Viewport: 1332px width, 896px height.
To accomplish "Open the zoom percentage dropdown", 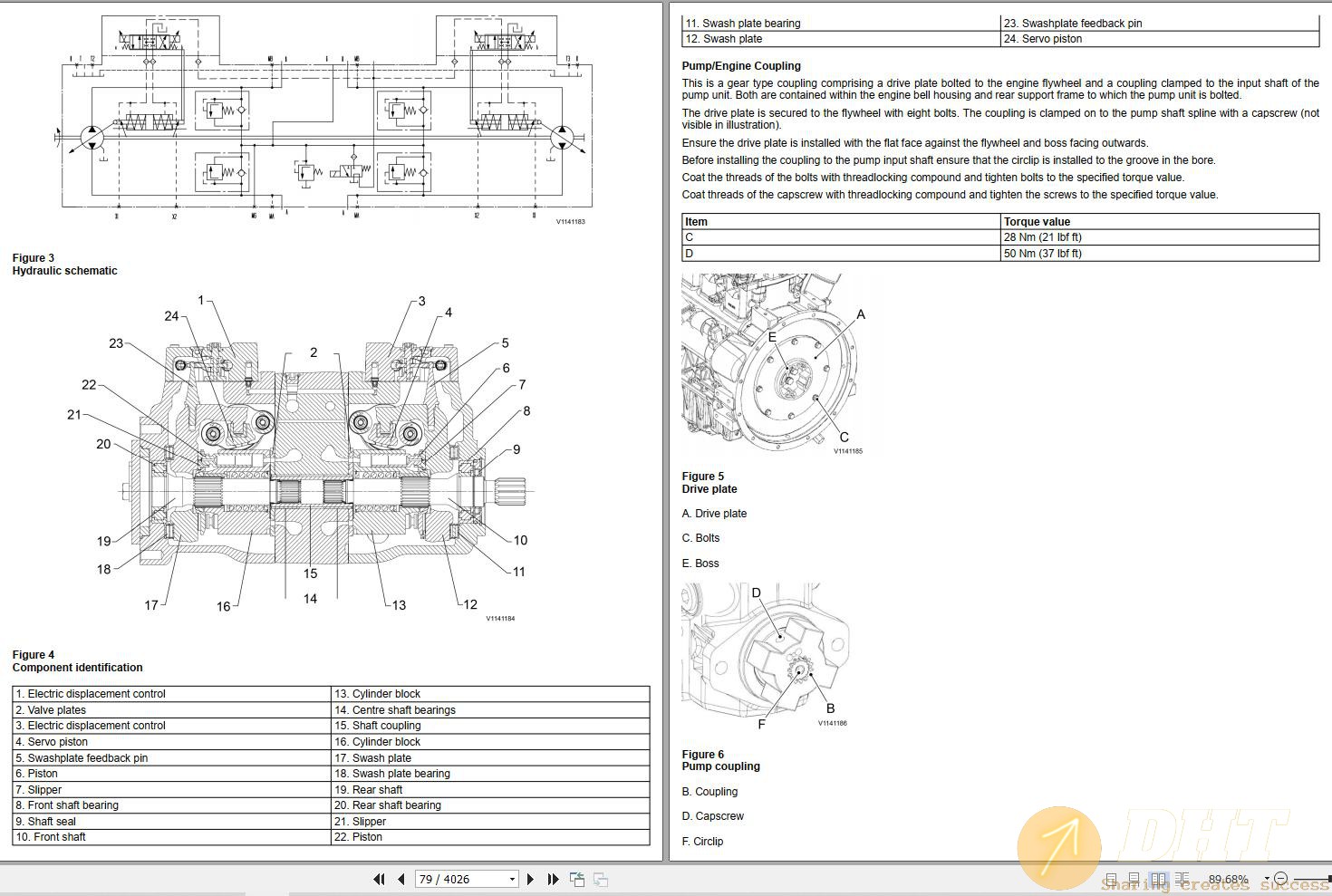I will (x=1267, y=879).
